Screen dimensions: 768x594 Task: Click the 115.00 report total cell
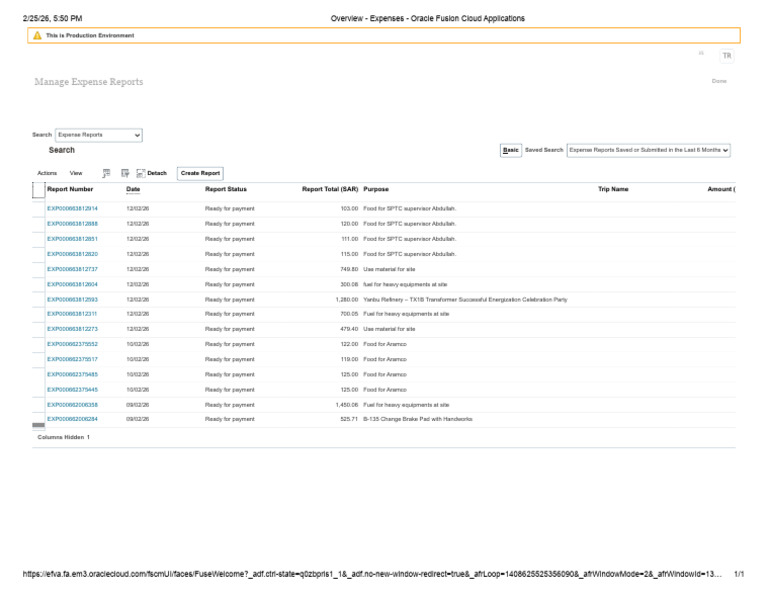coord(349,254)
